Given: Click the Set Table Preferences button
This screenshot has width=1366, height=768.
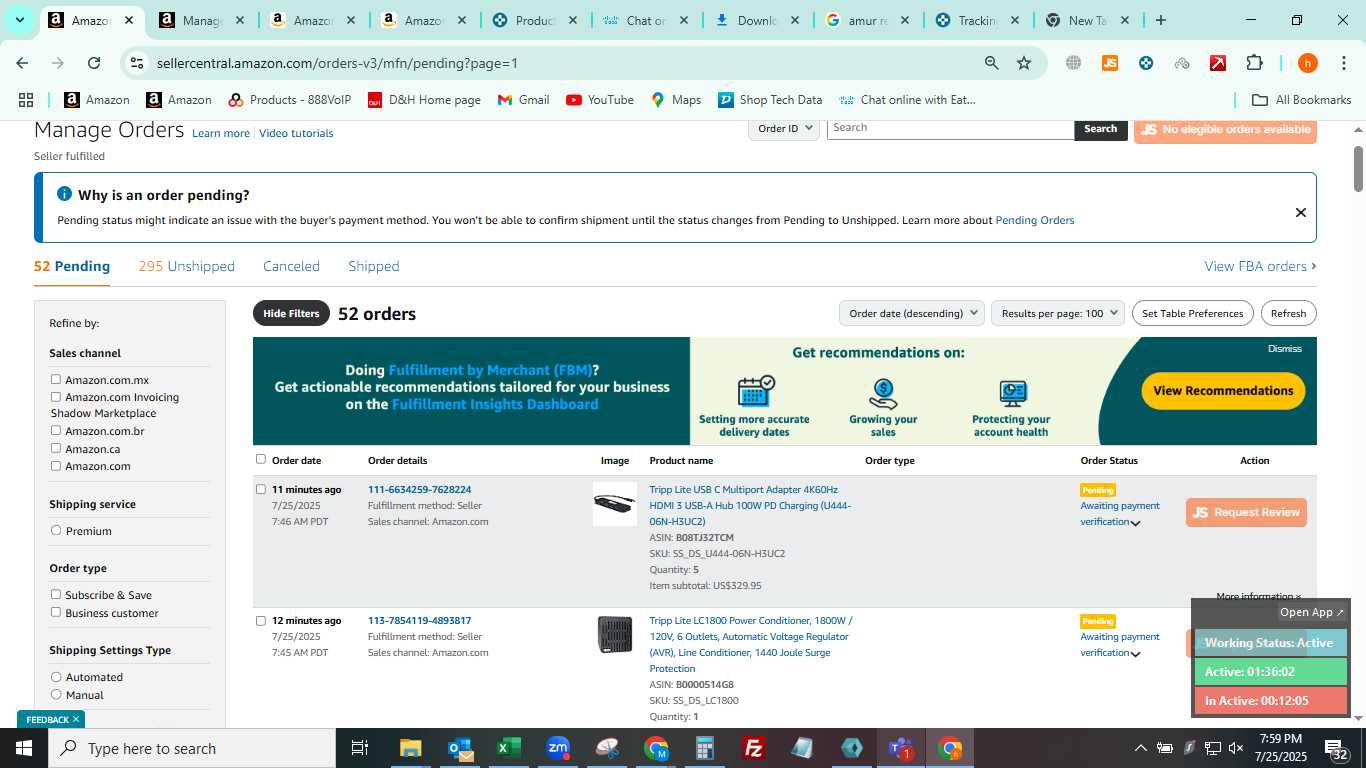Looking at the screenshot, I should click(x=1192, y=313).
